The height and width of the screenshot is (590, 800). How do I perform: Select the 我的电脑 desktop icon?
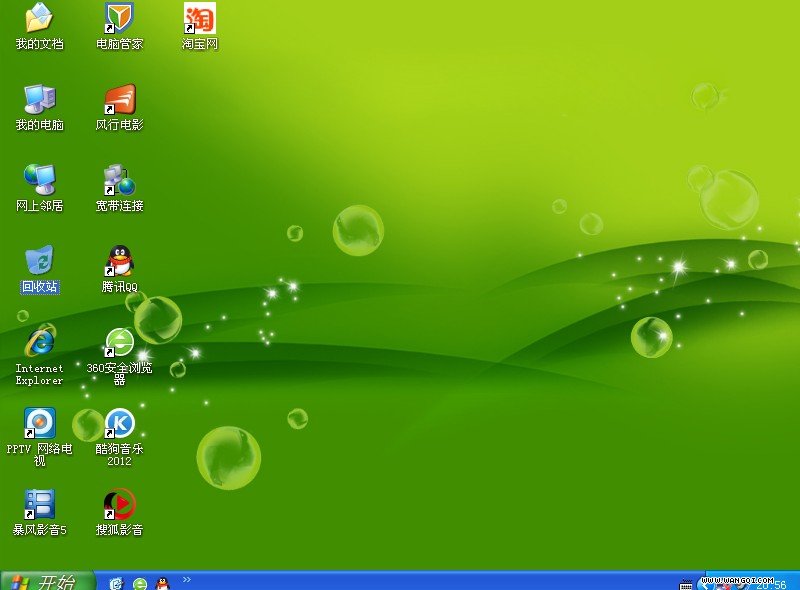click(x=39, y=99)
